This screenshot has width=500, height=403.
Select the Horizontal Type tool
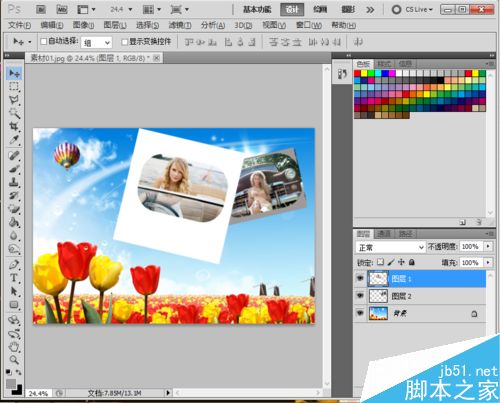[x=14, y=278]
